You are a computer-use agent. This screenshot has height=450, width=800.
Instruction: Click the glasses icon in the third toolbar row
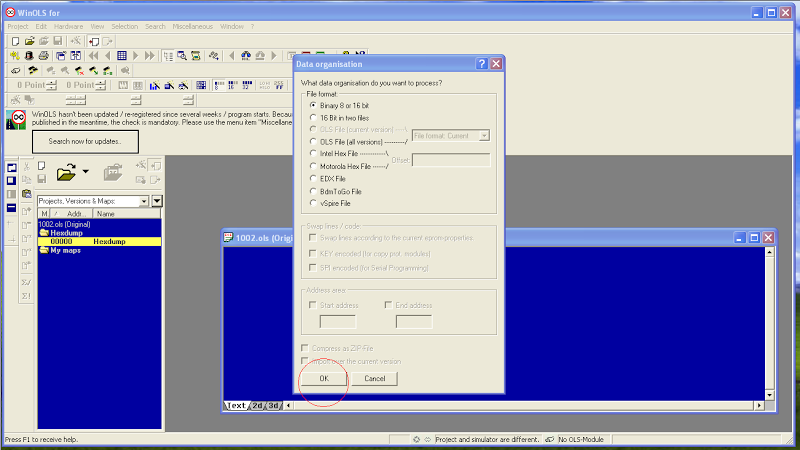pos(16,70)
